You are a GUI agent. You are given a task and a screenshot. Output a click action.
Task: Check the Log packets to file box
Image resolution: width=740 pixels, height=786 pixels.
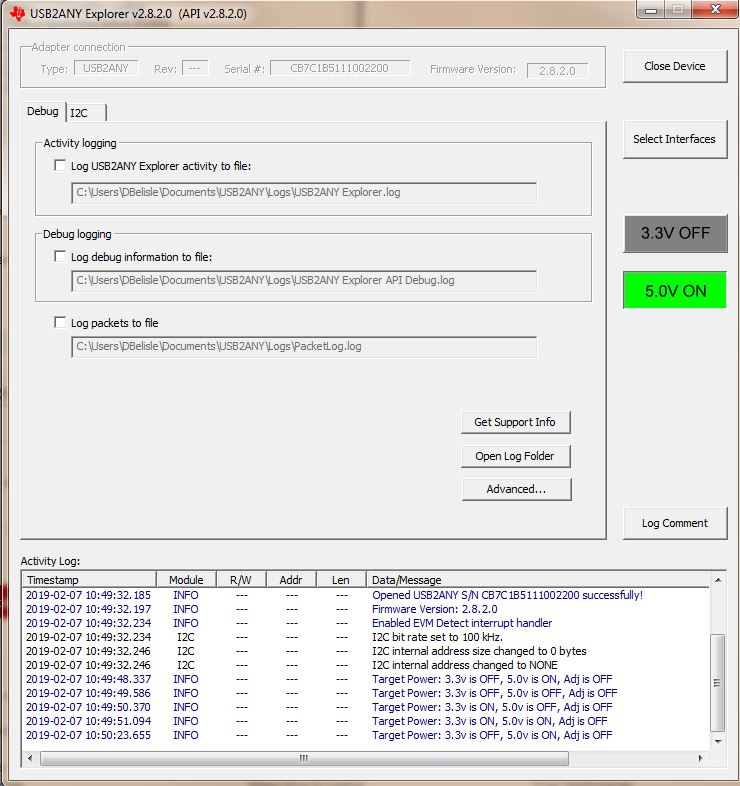pos(60,322)
